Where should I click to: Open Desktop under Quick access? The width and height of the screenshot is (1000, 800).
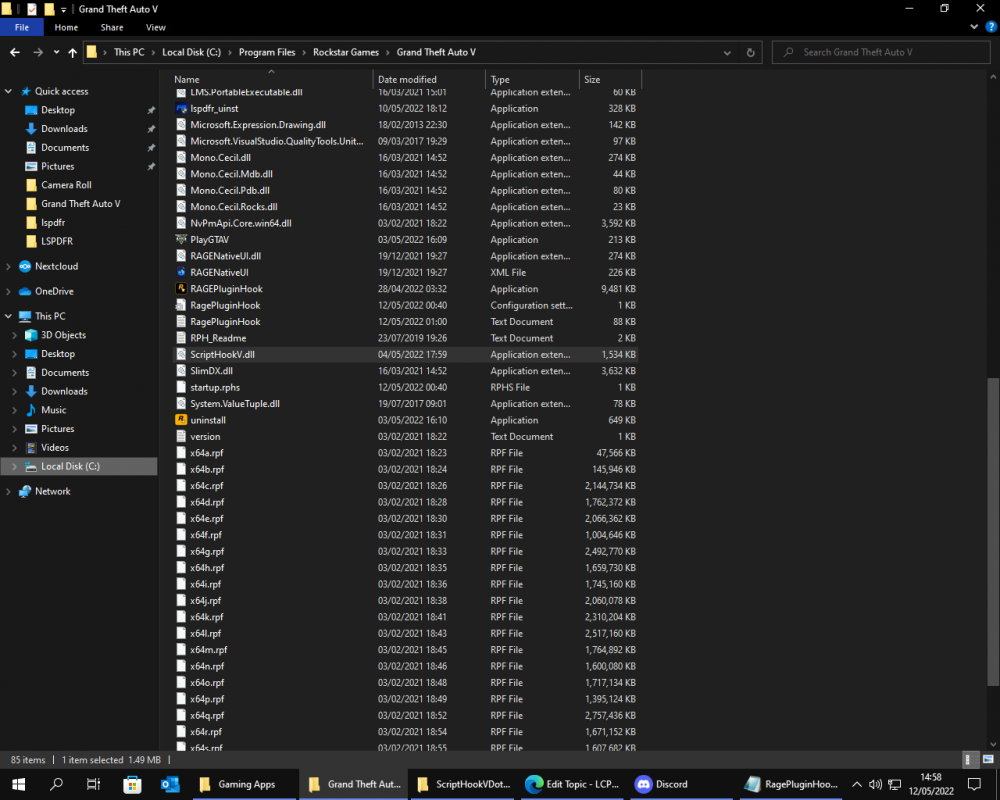pos(57,110)
